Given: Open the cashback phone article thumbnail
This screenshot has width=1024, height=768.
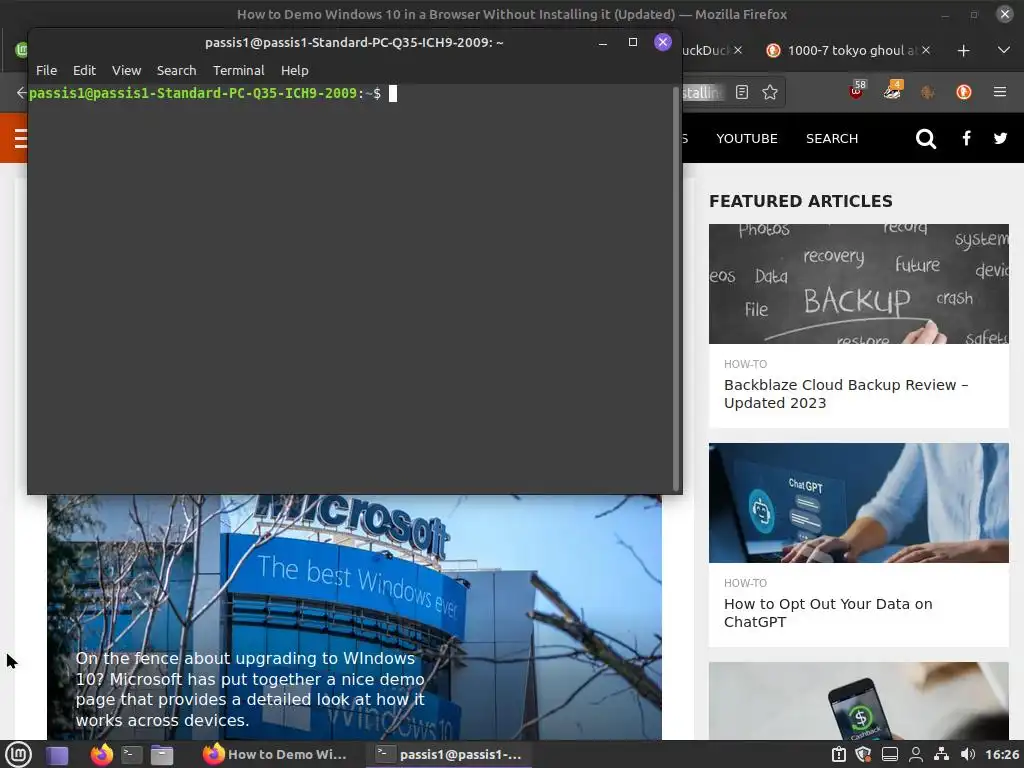Looking at the screenshot, I should coord(859,701).
